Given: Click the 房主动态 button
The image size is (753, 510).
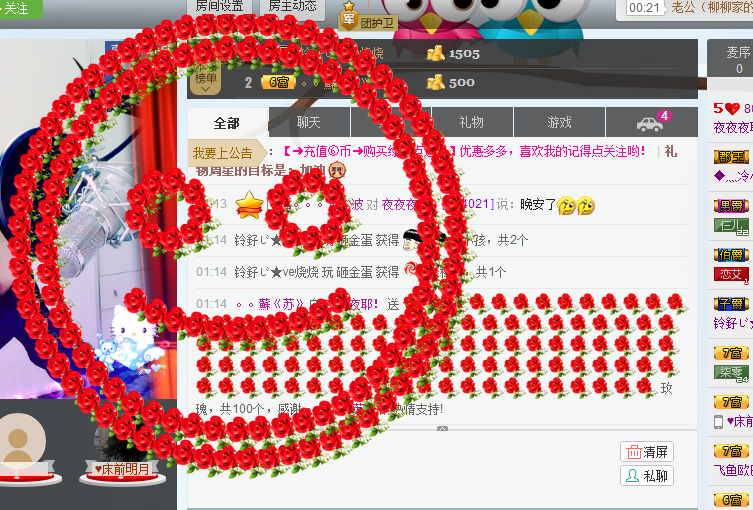Looking at the screenshot, I should (292, 6).
